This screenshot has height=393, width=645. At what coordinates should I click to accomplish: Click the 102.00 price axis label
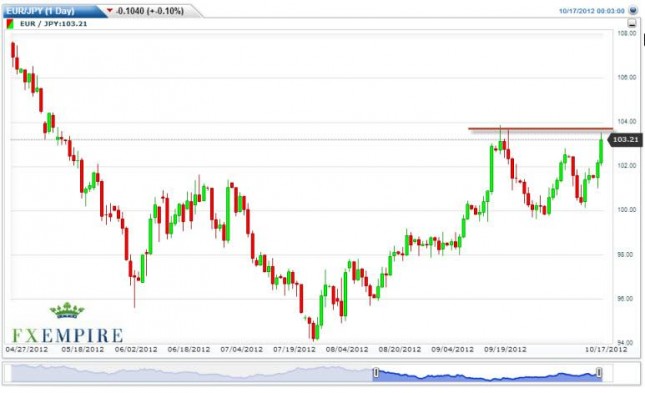(627, 165)
